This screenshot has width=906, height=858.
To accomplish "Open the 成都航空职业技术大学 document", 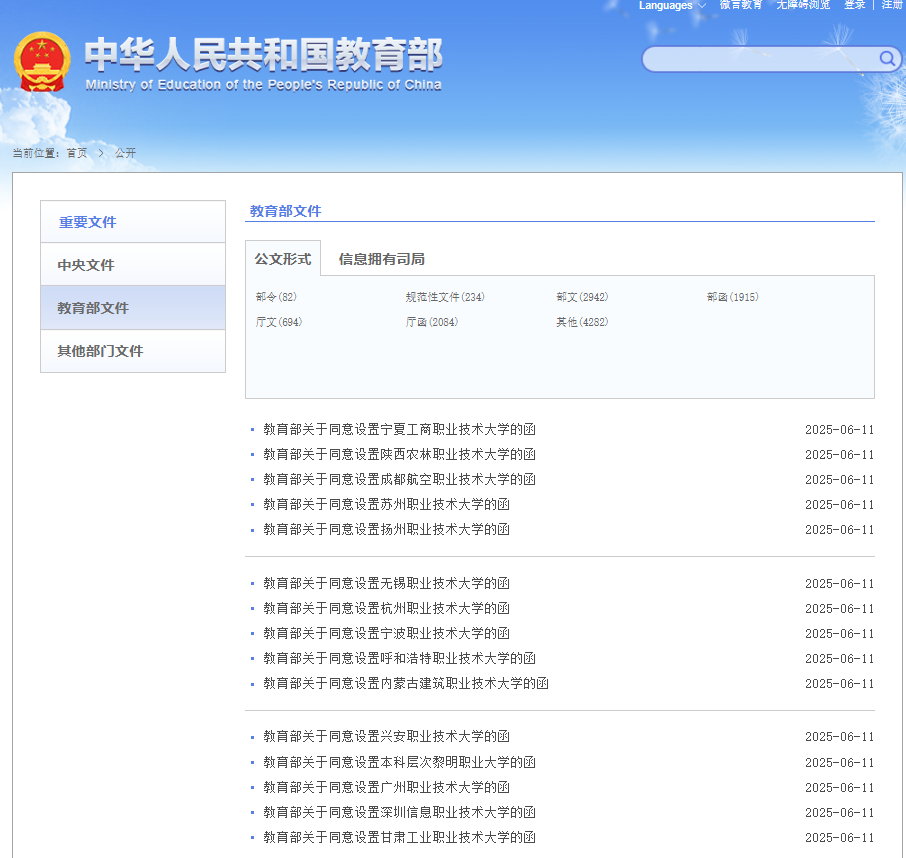I will click(399, 480).
